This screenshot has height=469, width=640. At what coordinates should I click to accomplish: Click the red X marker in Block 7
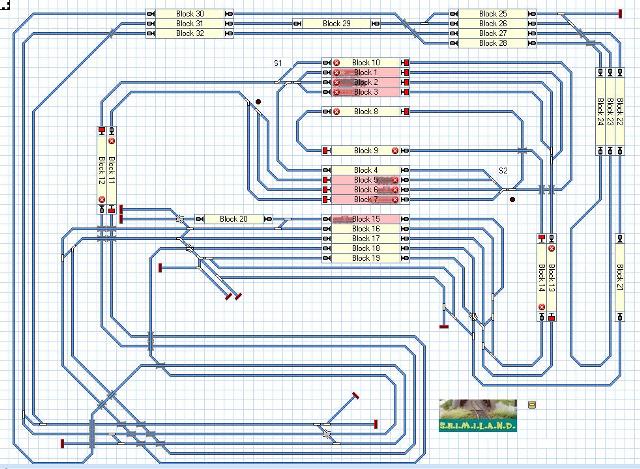tap(395, 200)
